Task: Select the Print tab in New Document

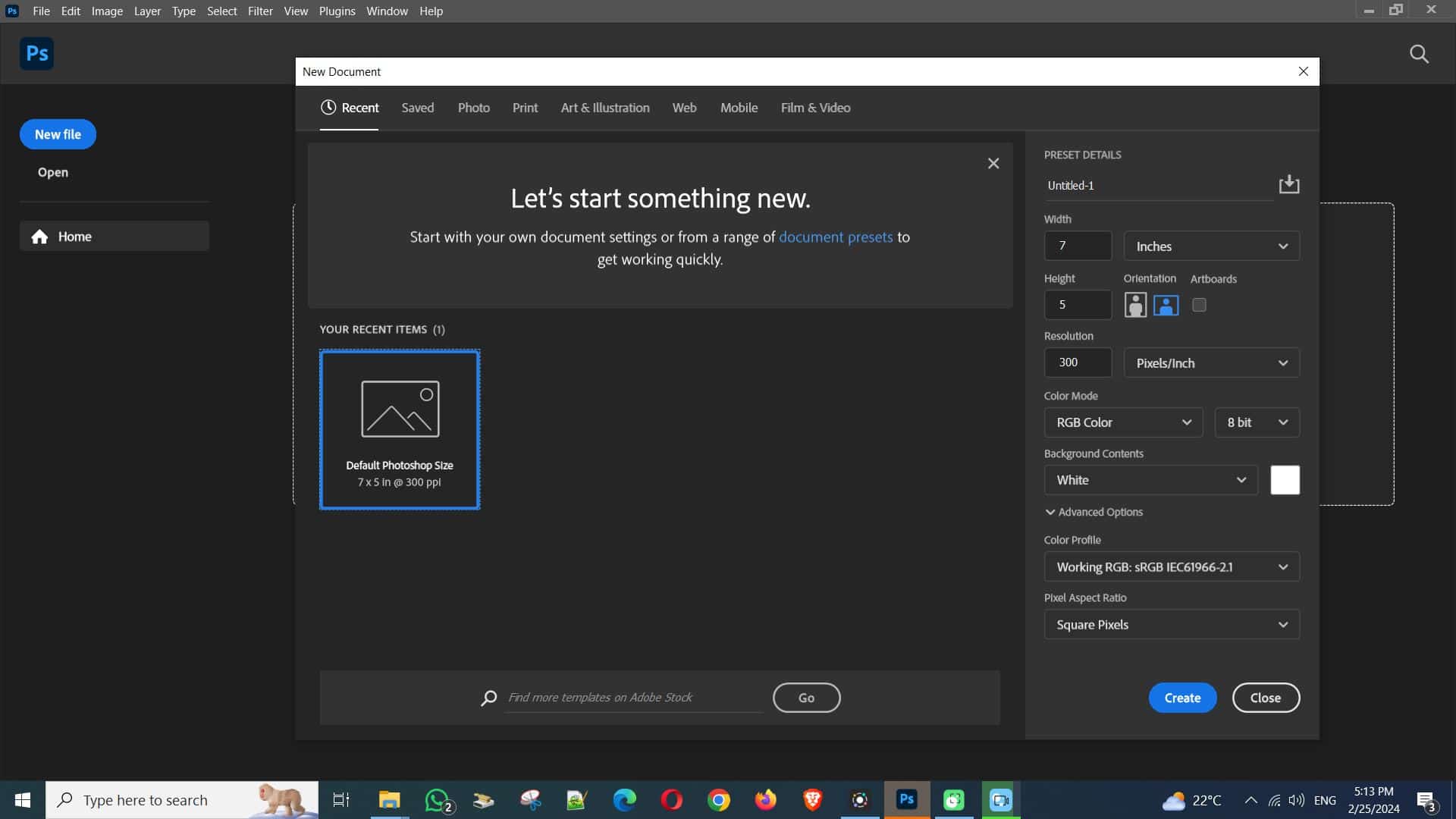Action: tap(524, 107)
